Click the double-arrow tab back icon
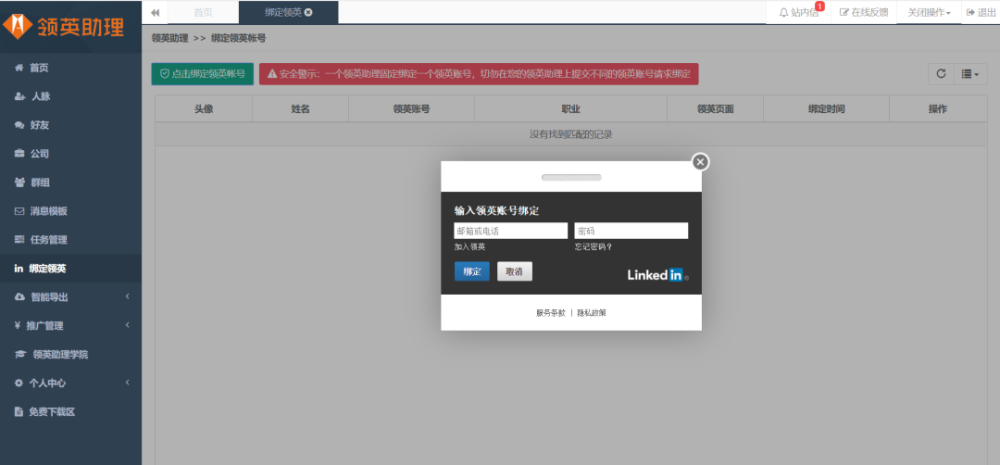This screenshot has height=465, width=1000. click(155, 12)
